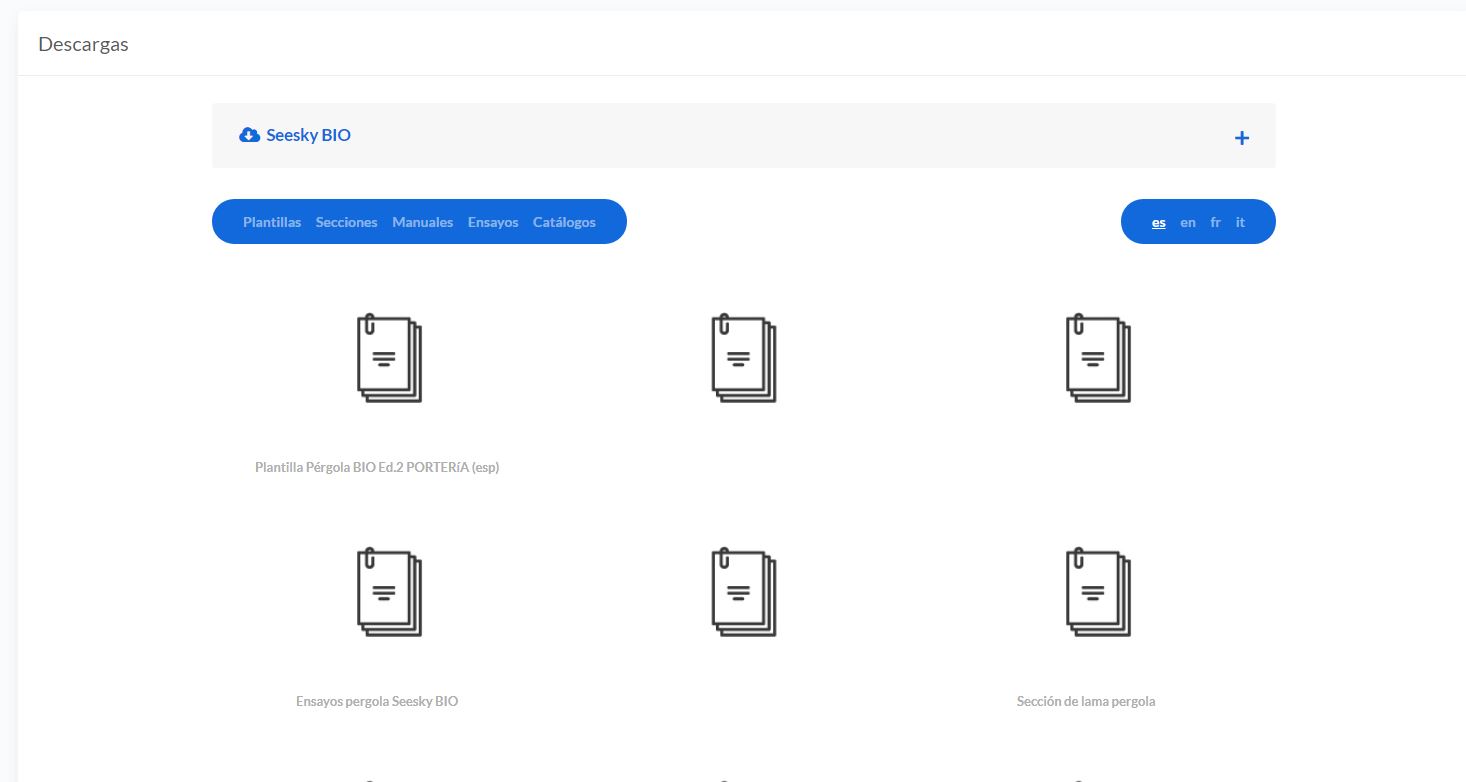
Task: Open document icon above Ensayos pergola Seesky BIO
Action: pyautogui.click(x=389, y=592)
